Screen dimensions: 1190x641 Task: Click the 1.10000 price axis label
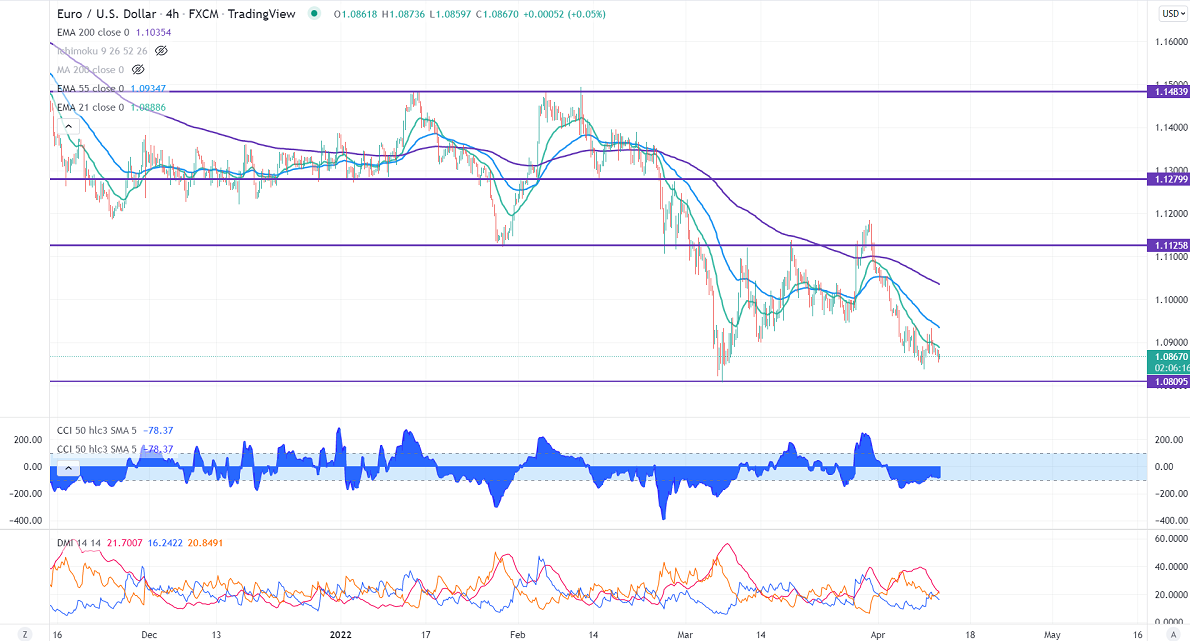(x=1172, y=300)
